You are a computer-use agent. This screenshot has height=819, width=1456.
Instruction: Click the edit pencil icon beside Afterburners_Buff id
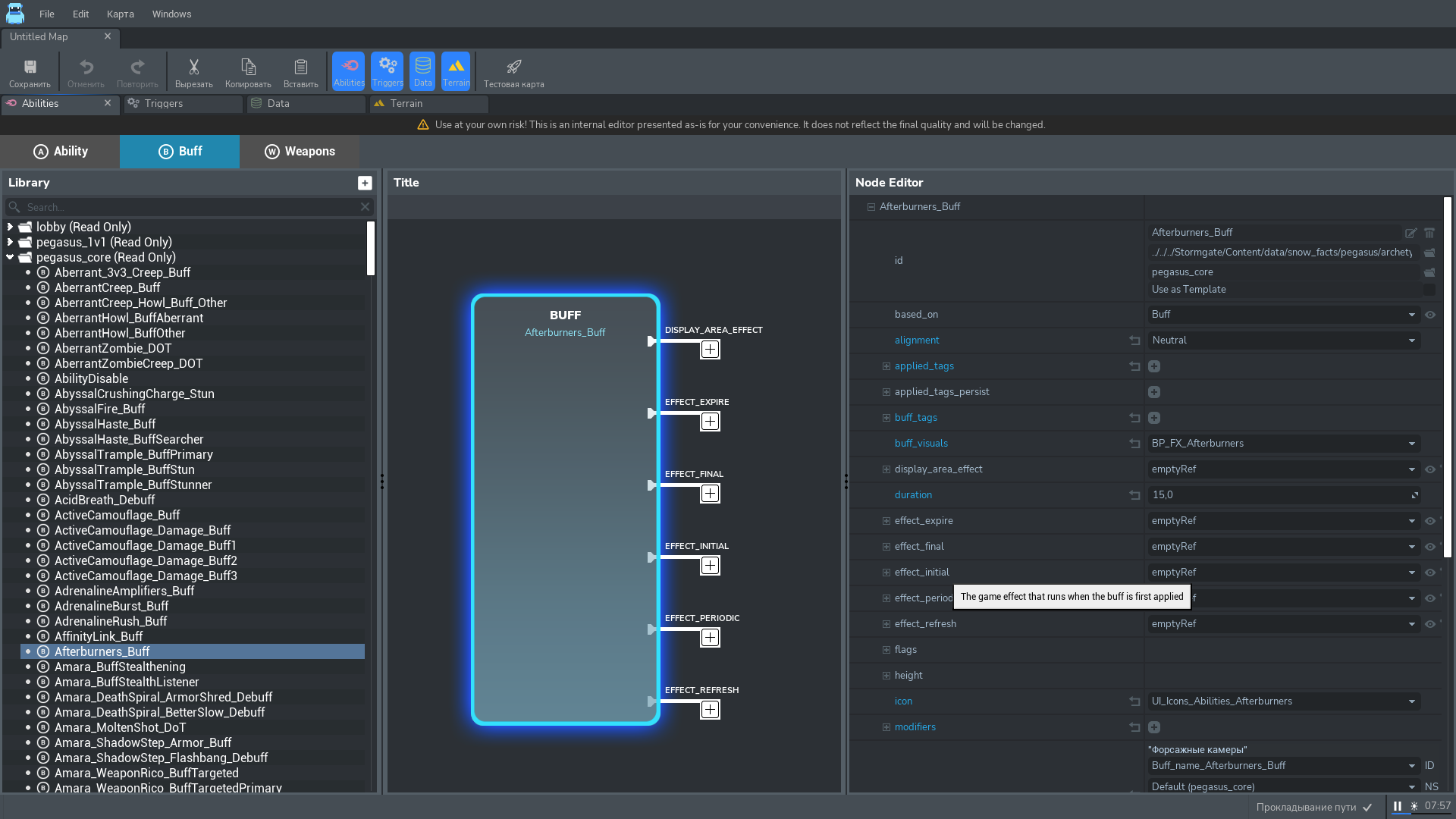pos(1410,233)
